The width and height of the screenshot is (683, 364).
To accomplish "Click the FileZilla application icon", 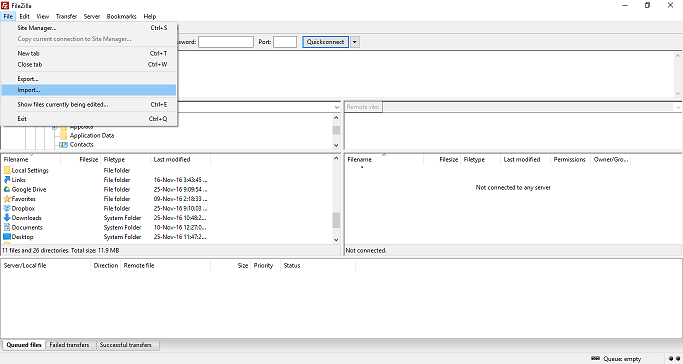I will [x=4, y=5].
